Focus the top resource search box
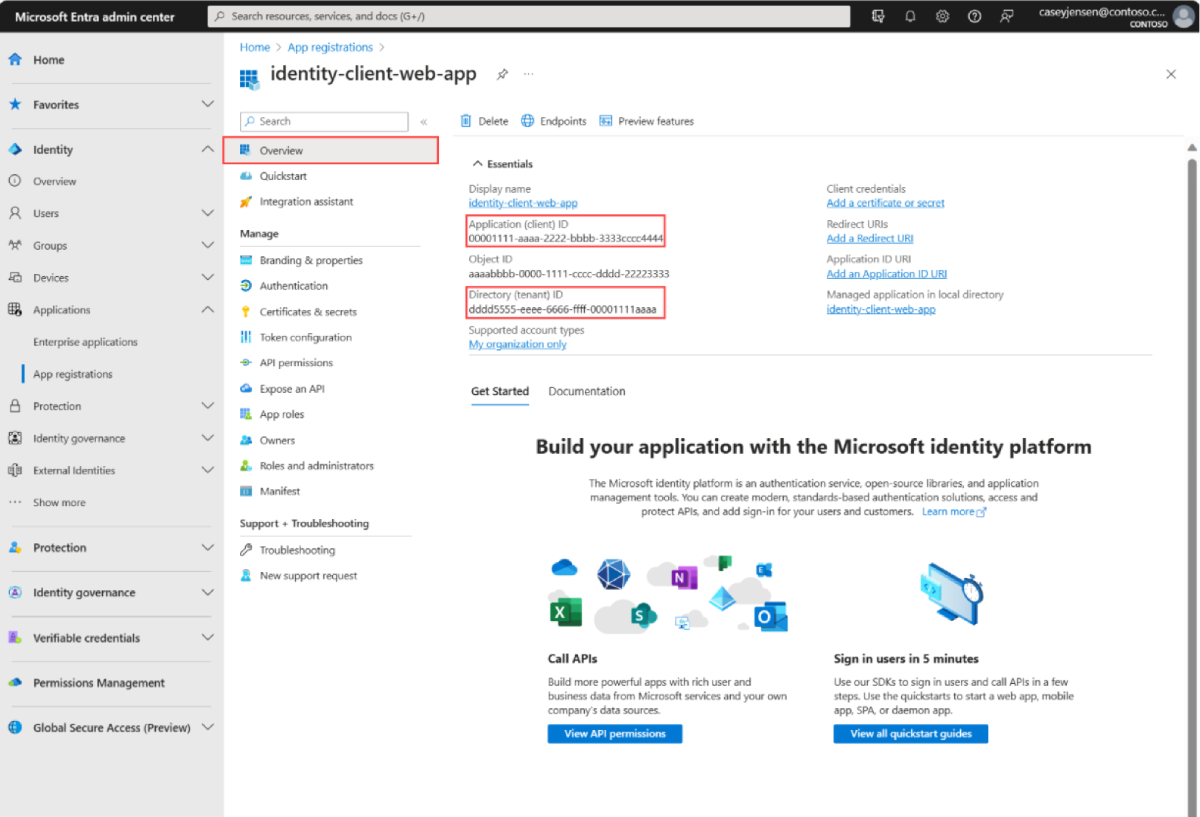Viewport: 1200px width, 817px height. (x=529, y=16)
